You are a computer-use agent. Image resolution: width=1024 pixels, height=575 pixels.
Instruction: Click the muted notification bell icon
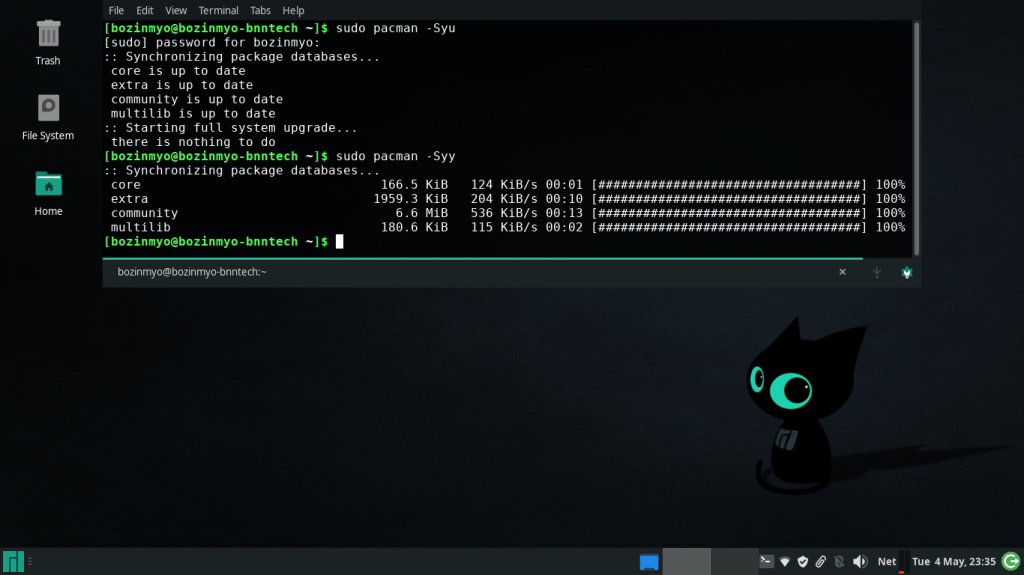(x=839, y=562)
